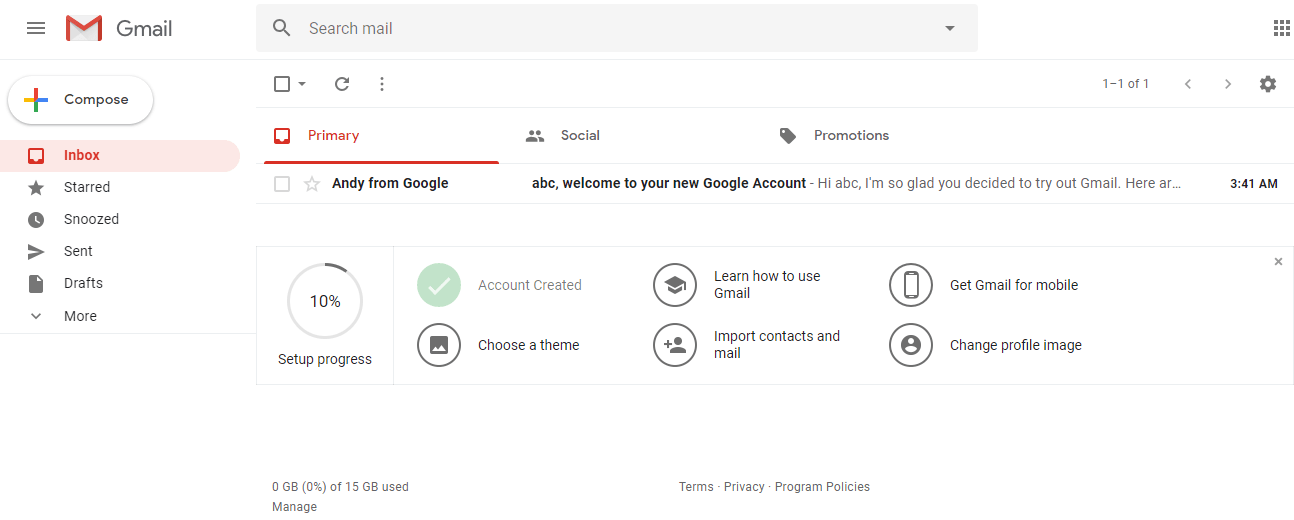Open the main menu hamburger icon
The width and height of the screenshot is (1294, 520).
point(36,28)
